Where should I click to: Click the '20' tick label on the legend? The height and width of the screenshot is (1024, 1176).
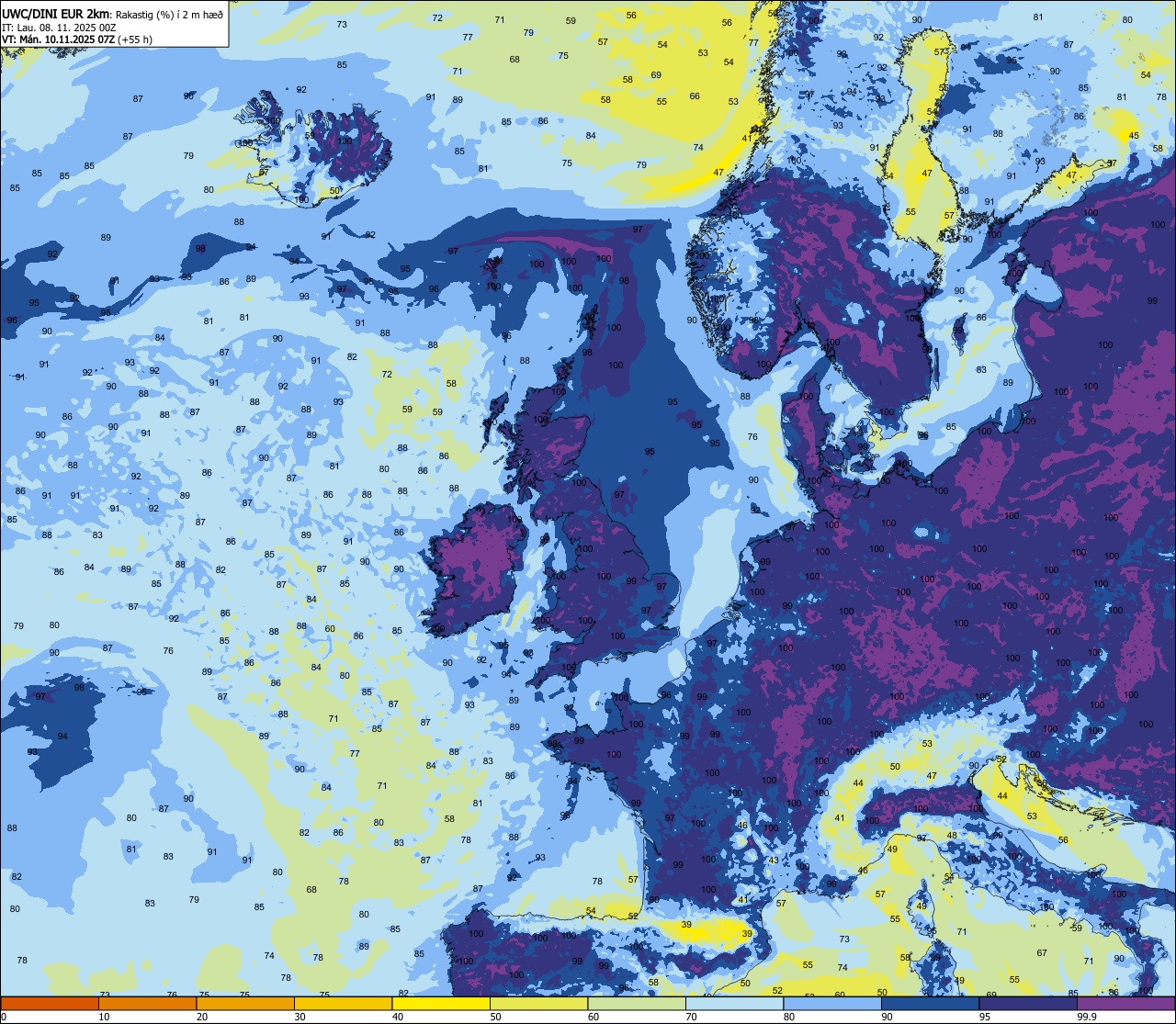point(201,1017)
